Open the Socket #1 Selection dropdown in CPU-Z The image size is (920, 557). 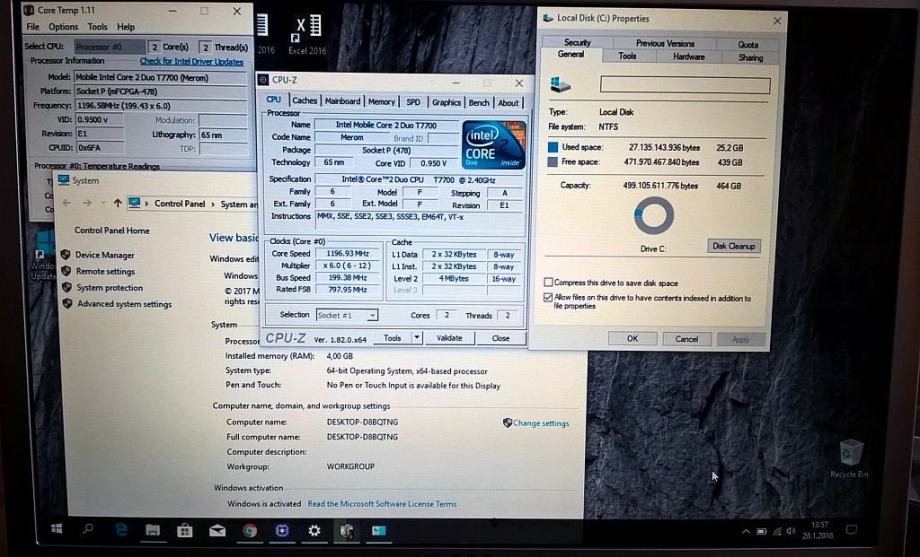coord(347,315)
